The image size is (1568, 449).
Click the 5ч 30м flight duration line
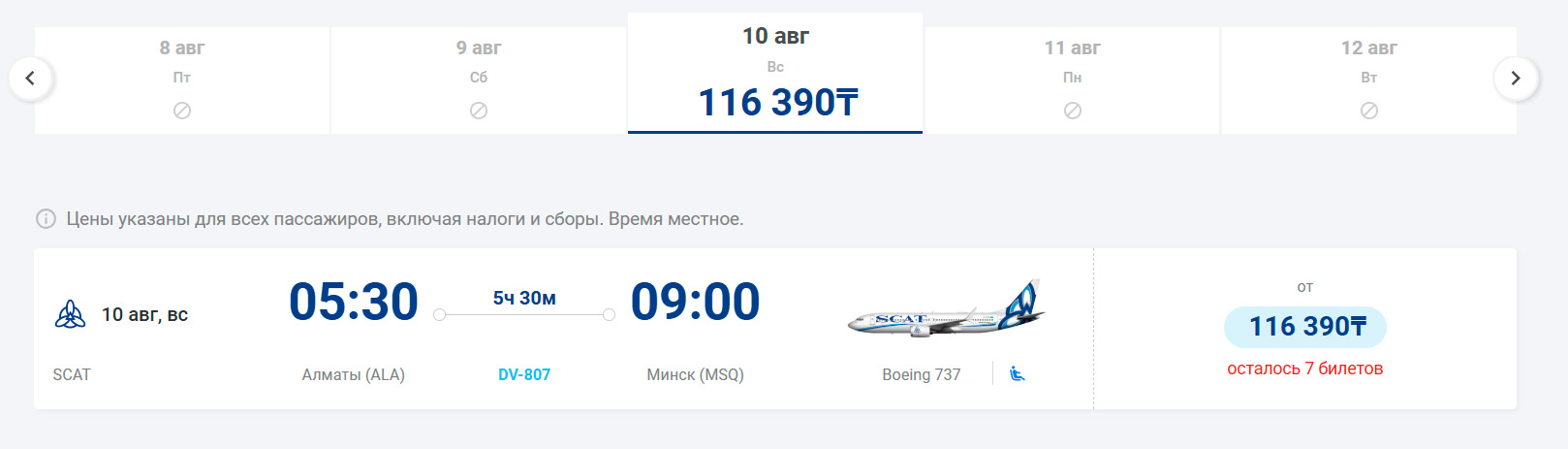coord(524,314)
